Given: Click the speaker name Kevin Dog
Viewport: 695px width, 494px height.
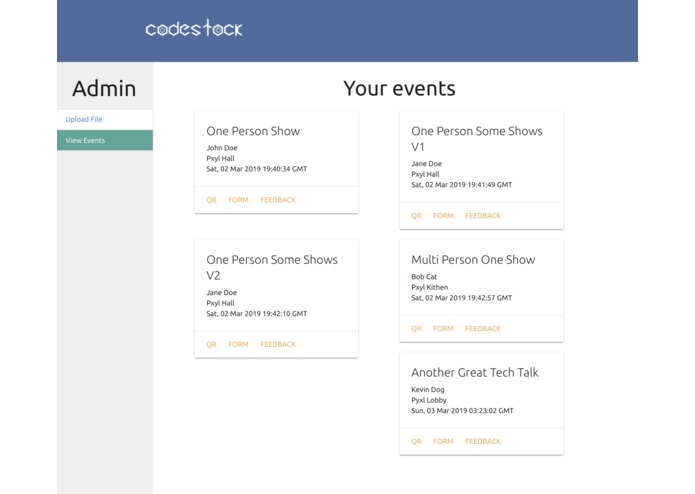Looking at the screenshot, I should pyautogui.click(x=428, y=389).
